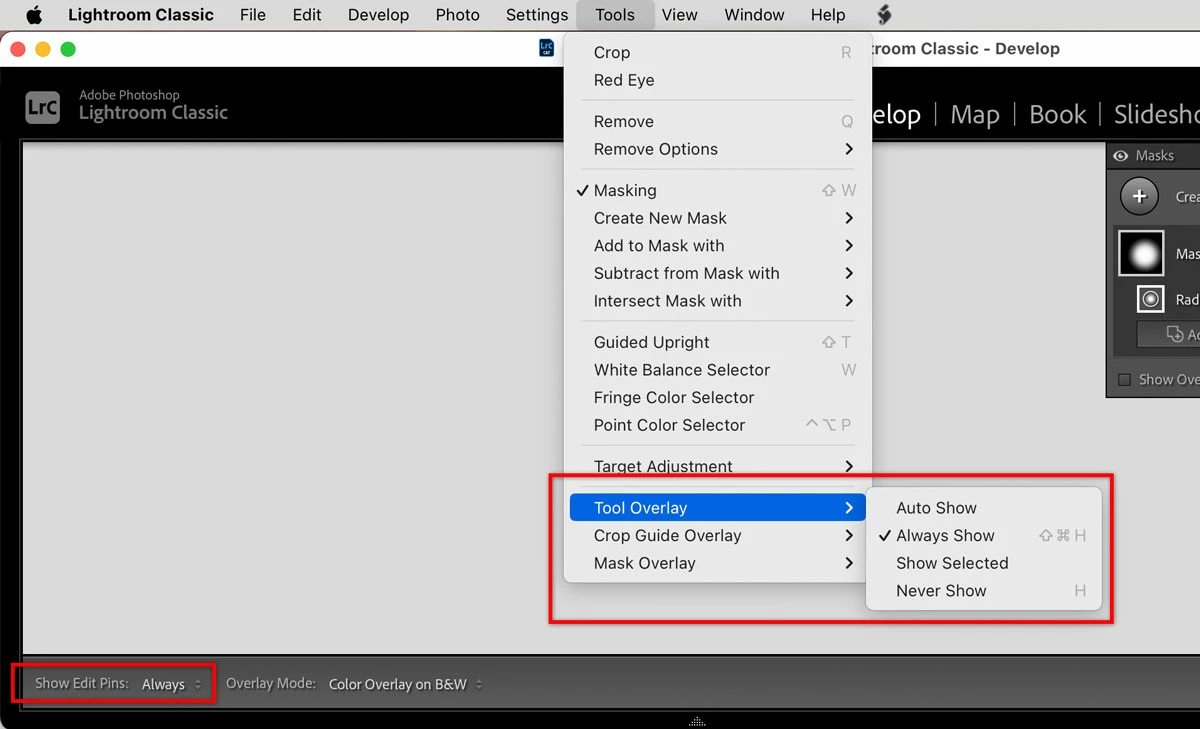Open the Edit menu
The image size is (1200, 729).
click(x=307, y=15)
